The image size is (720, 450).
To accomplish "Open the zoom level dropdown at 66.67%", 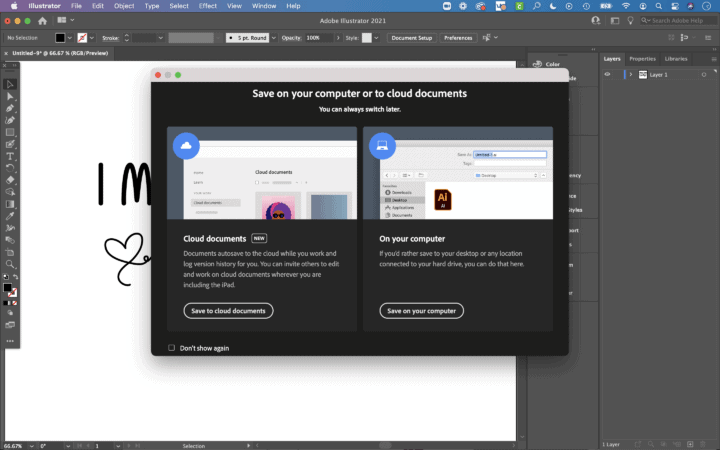I will point(31,445).
